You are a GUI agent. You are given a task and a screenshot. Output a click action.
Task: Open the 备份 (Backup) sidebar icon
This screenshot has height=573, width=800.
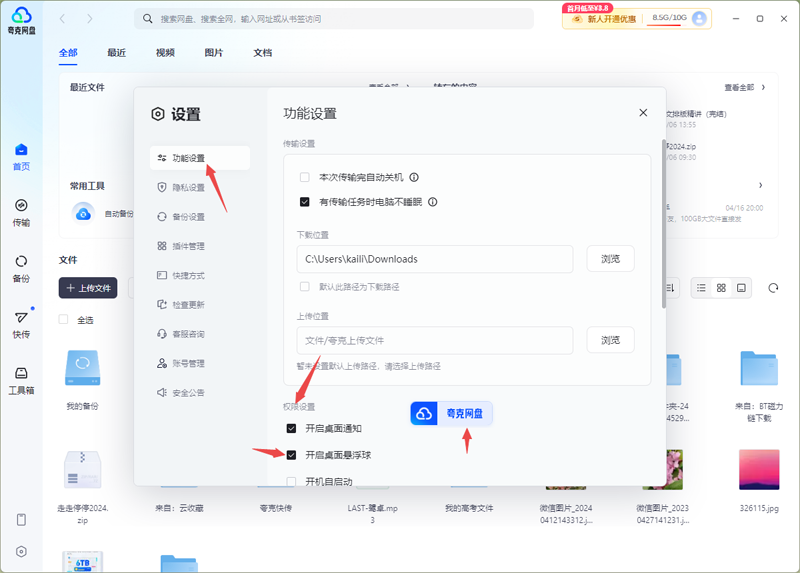click(x=21, y=267)
